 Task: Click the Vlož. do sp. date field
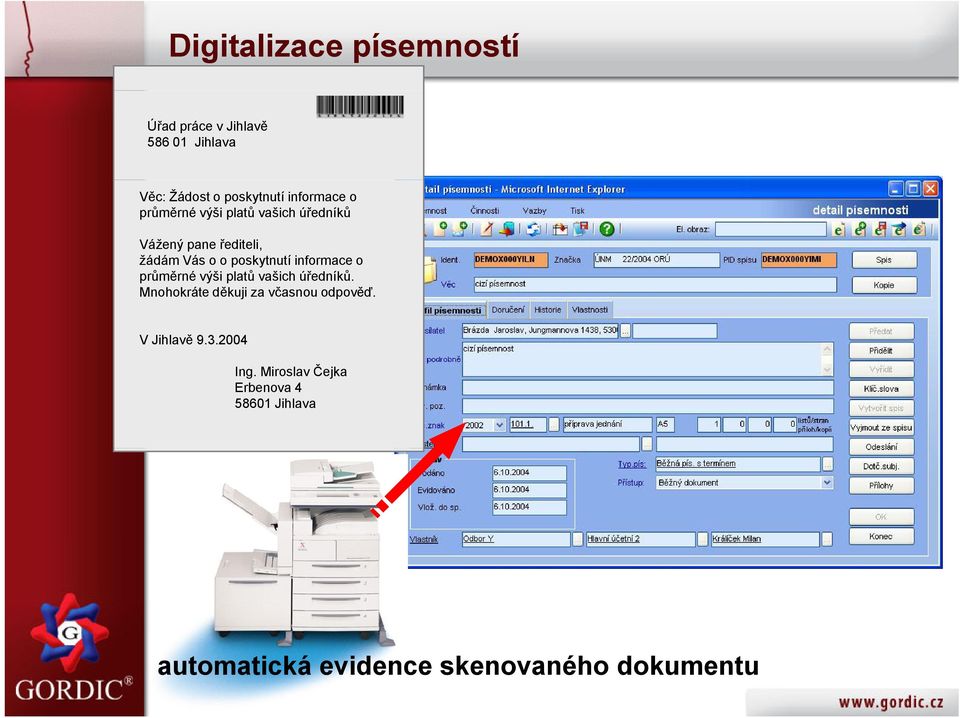(x=529, y=507)
